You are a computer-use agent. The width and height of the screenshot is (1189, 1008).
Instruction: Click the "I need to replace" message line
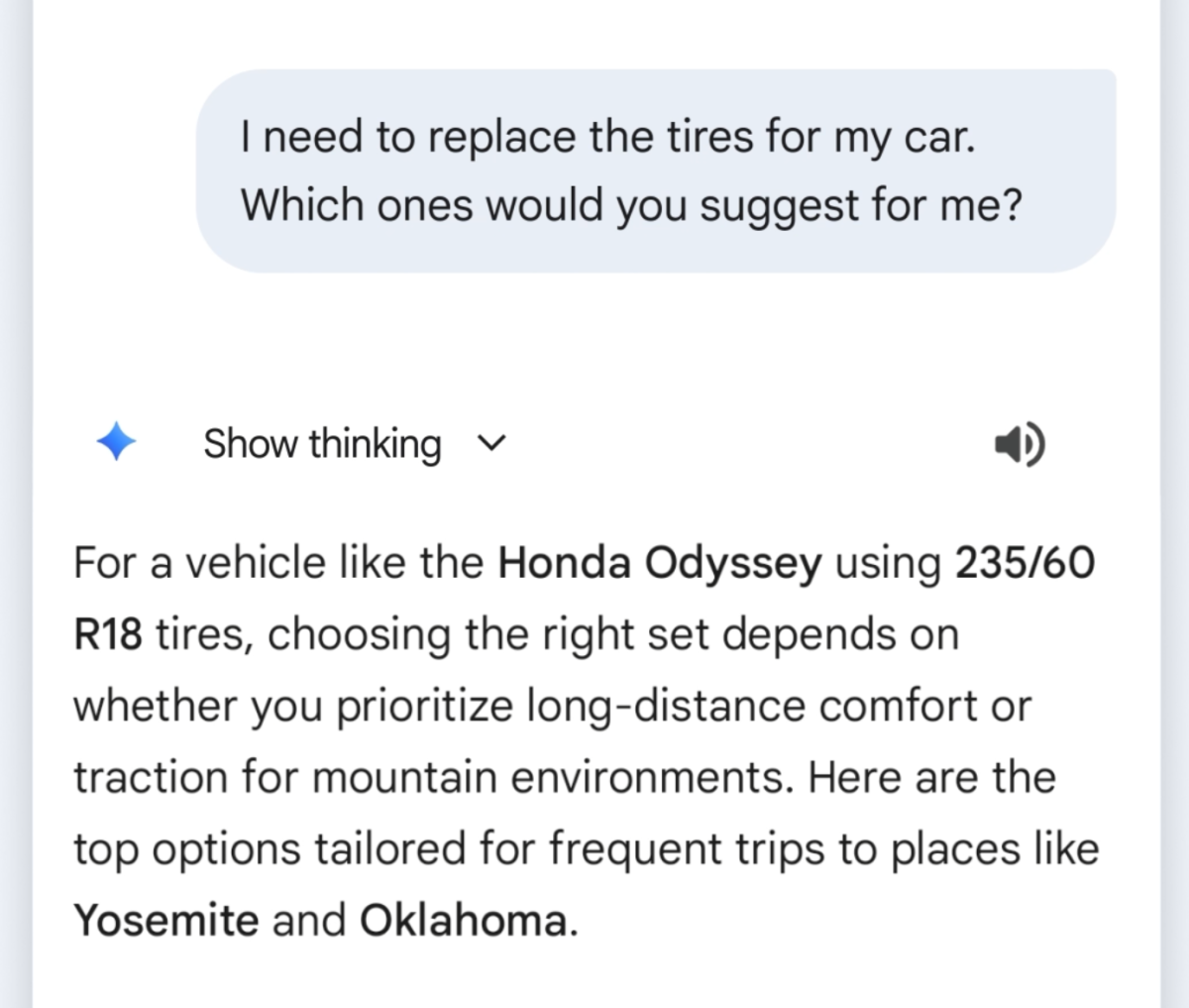click(606, 137)
